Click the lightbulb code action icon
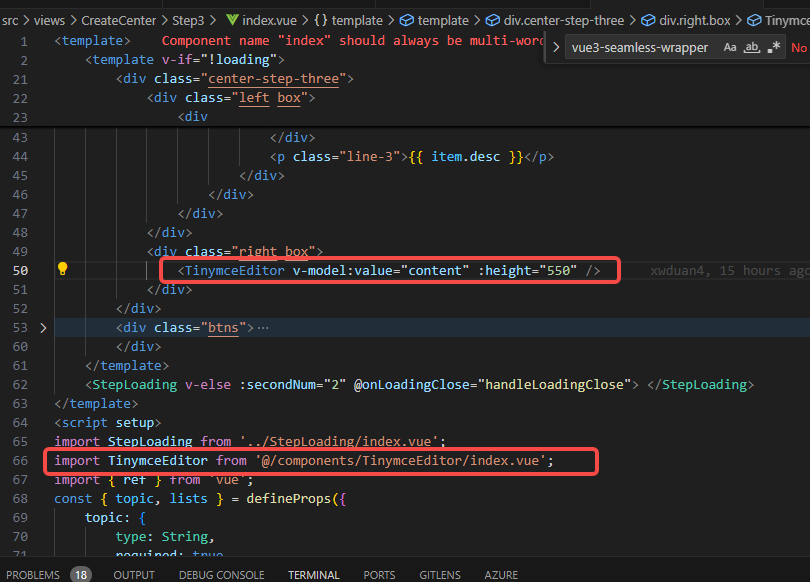 pos(63,269)
